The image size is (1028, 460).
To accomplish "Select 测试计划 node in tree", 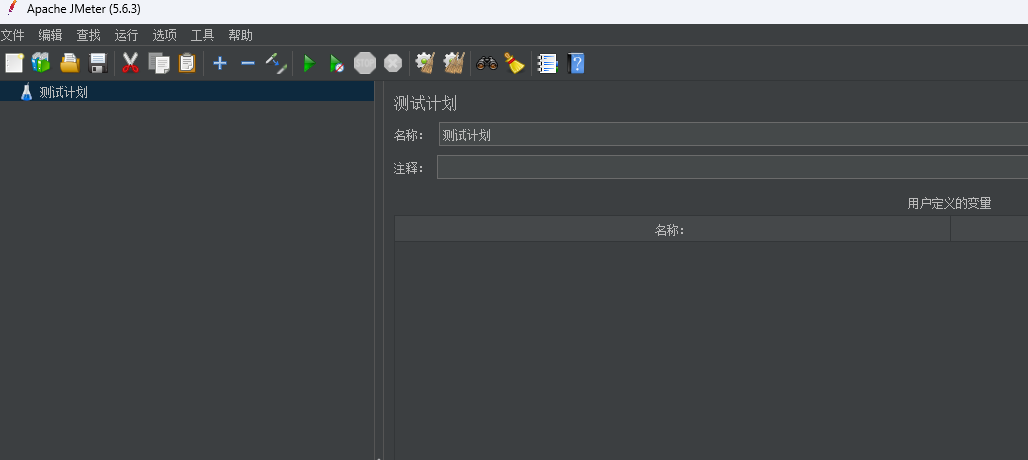I will click(x=64, y=92).
